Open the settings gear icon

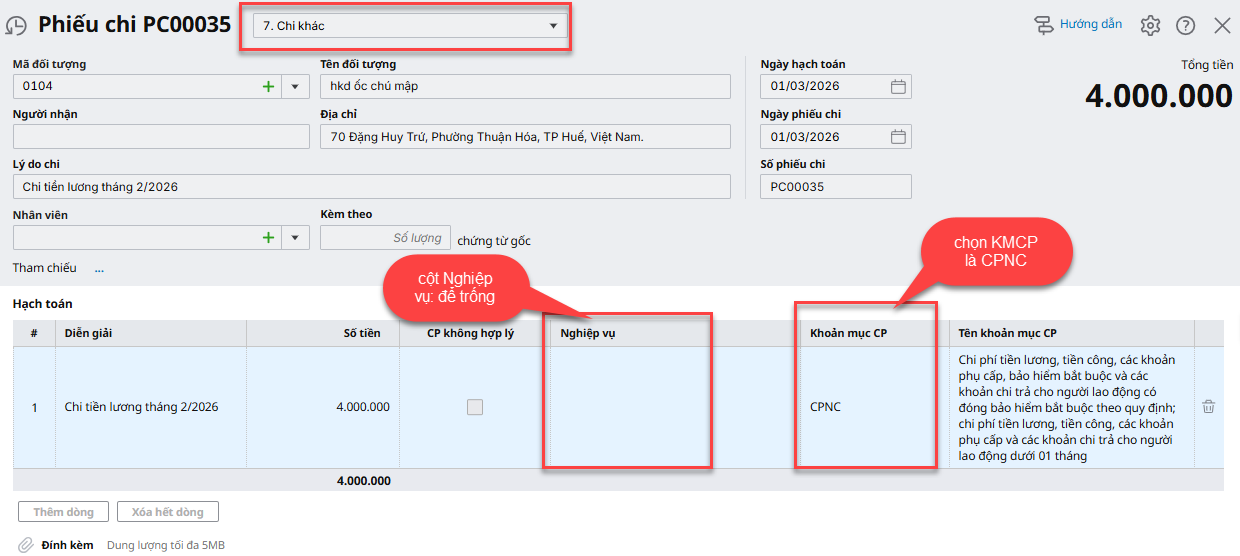(x=1150, y=26)
